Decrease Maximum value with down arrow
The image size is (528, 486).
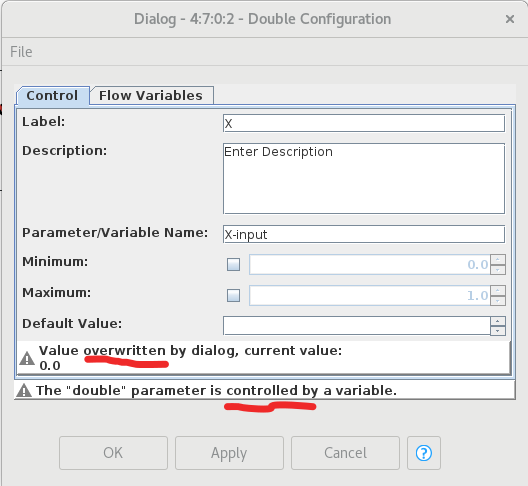pos(498,300)
